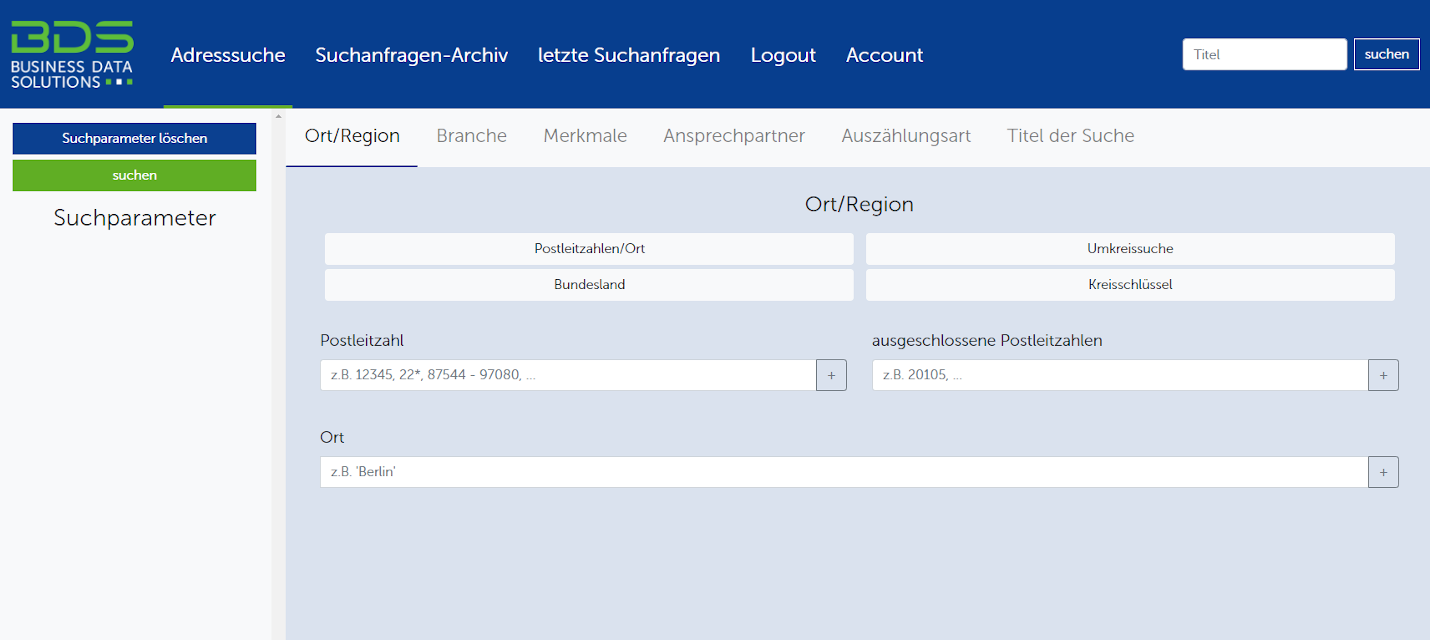The image size is (1430, 640).
Task: Click plus icon next to Ort field
Action: click(1383, 472)
